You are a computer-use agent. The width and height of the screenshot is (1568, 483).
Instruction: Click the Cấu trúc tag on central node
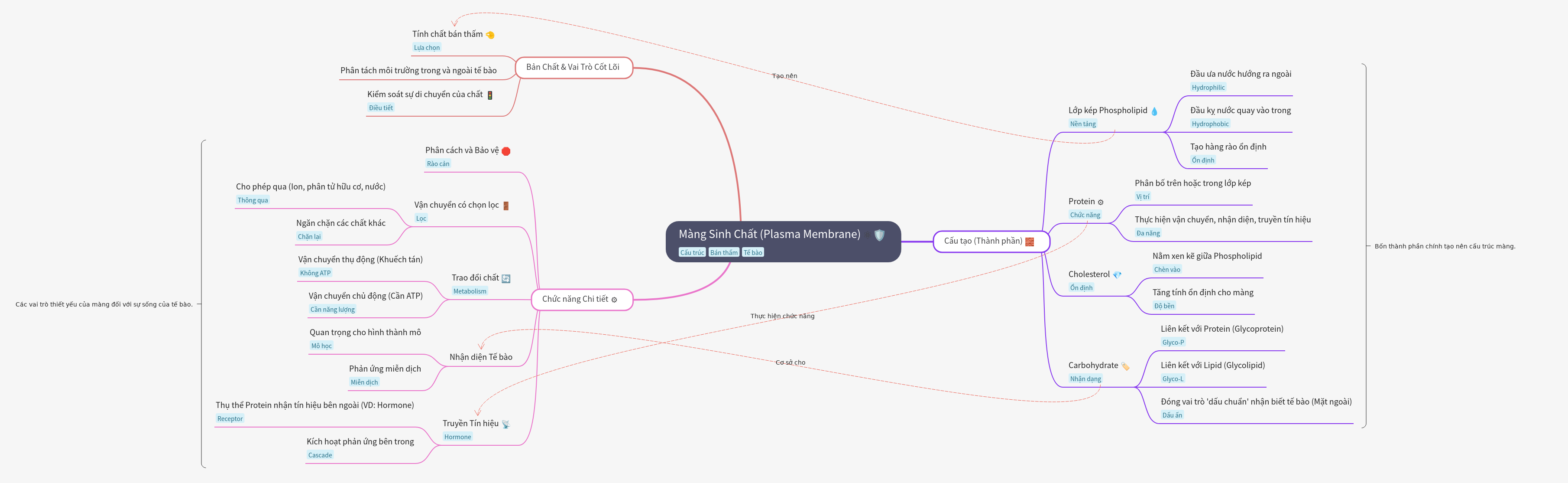(691, 253)
